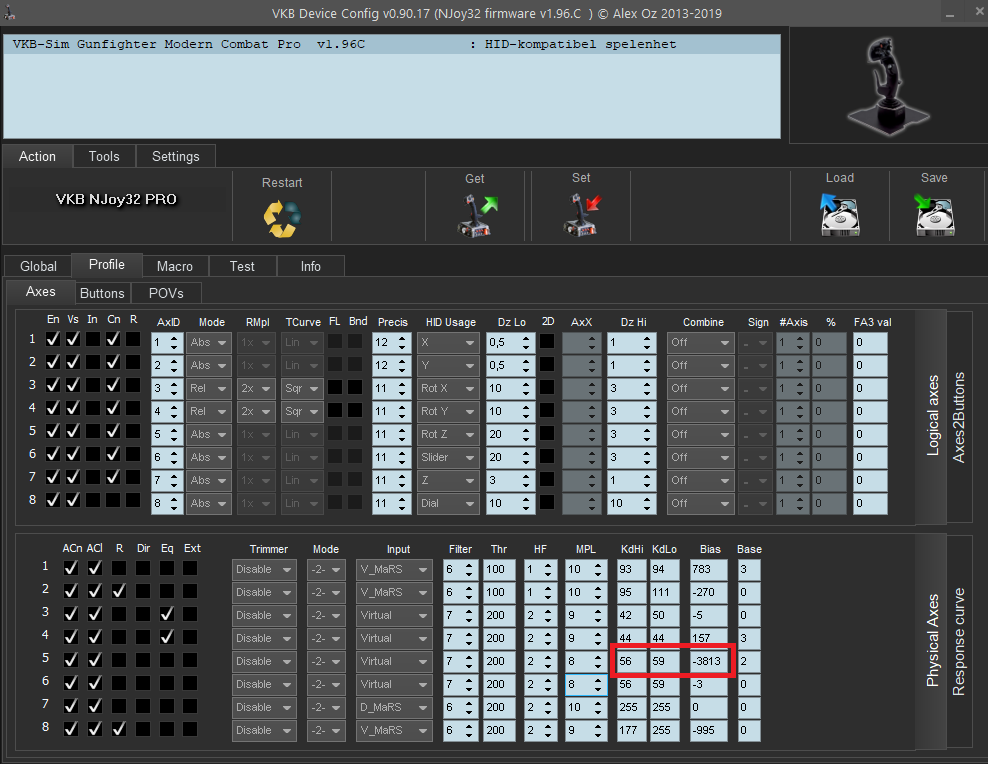This screenshot has width=988, height=764.
Task: Toggle Vs checkbox for logical axis 2
Action: tap(73, 362)
